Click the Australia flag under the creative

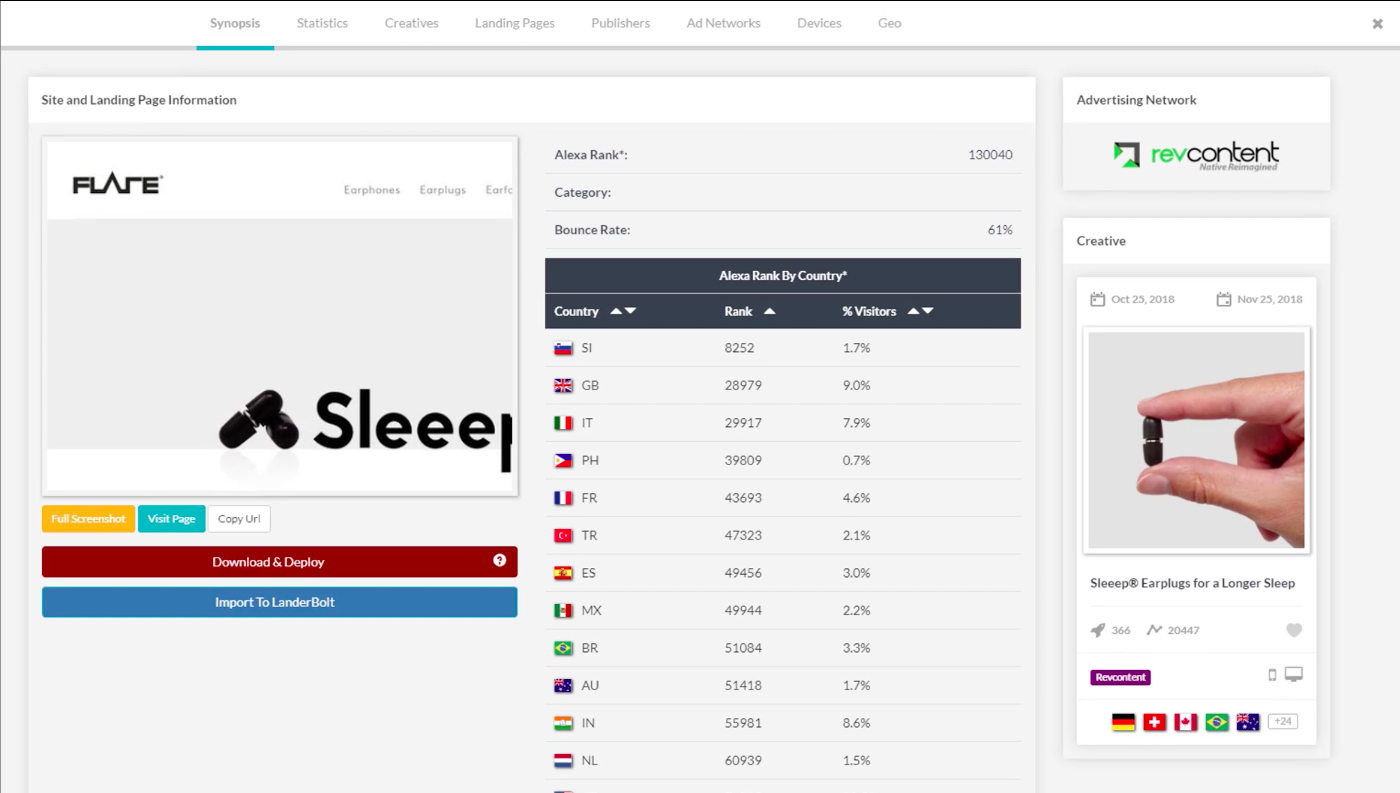(x=1247, y=722)
